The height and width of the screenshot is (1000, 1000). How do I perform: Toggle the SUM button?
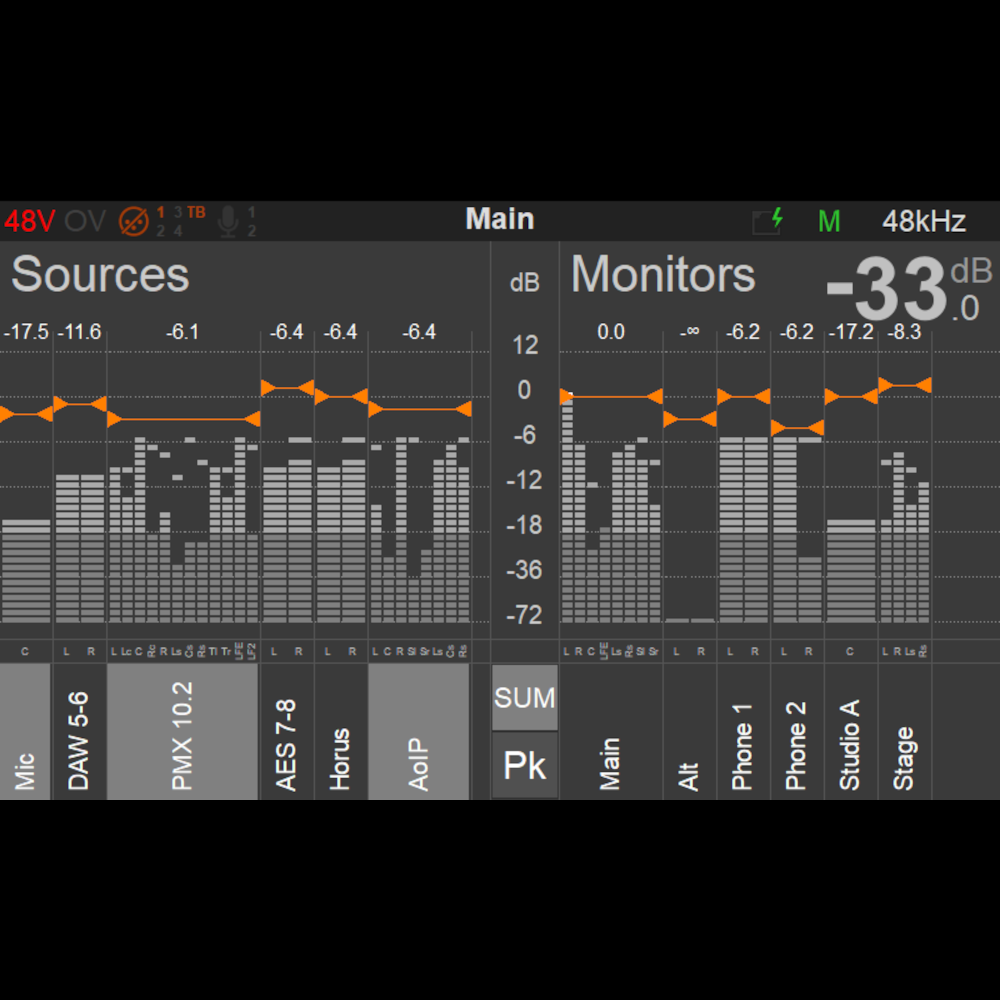tap(525, 698)
